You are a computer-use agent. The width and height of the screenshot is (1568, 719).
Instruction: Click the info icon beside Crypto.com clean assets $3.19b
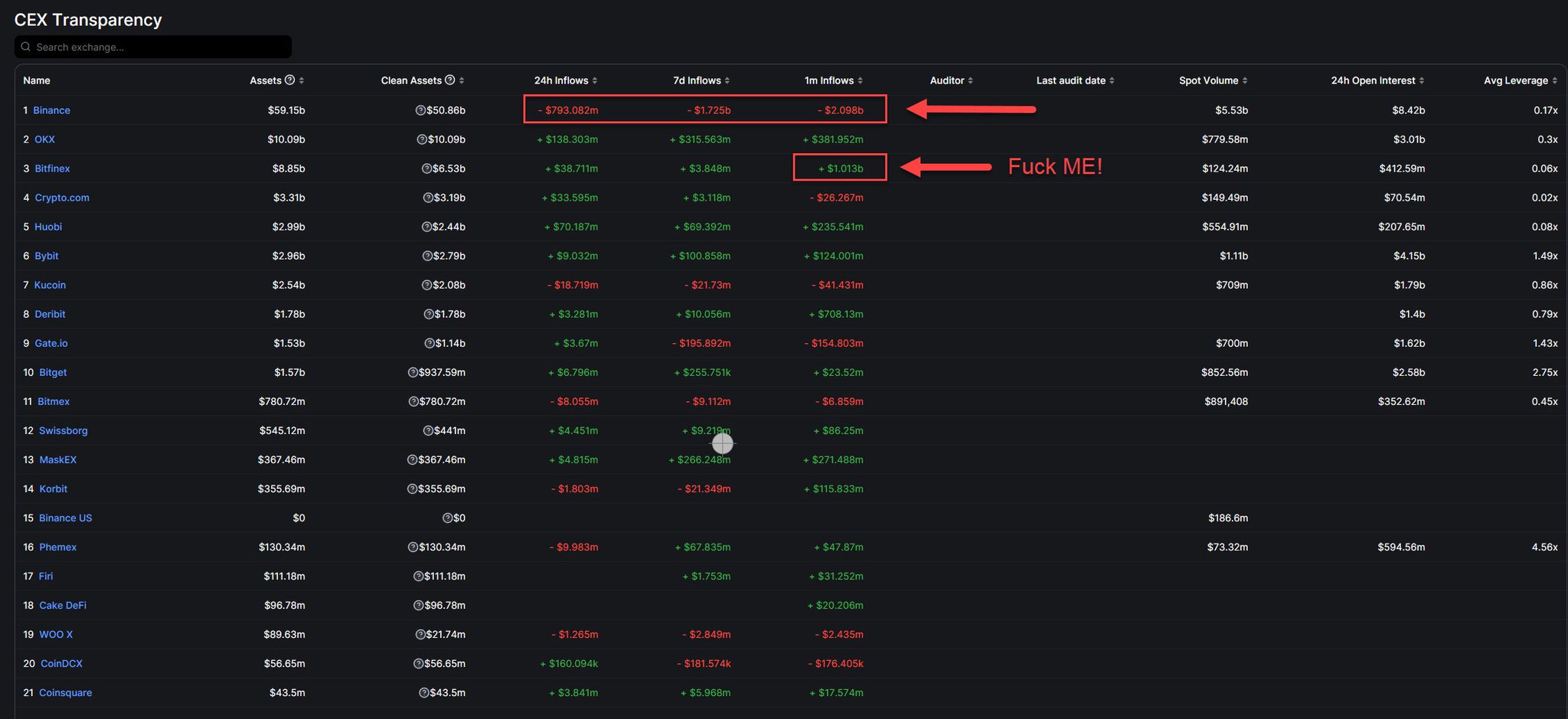click(428, 198)
